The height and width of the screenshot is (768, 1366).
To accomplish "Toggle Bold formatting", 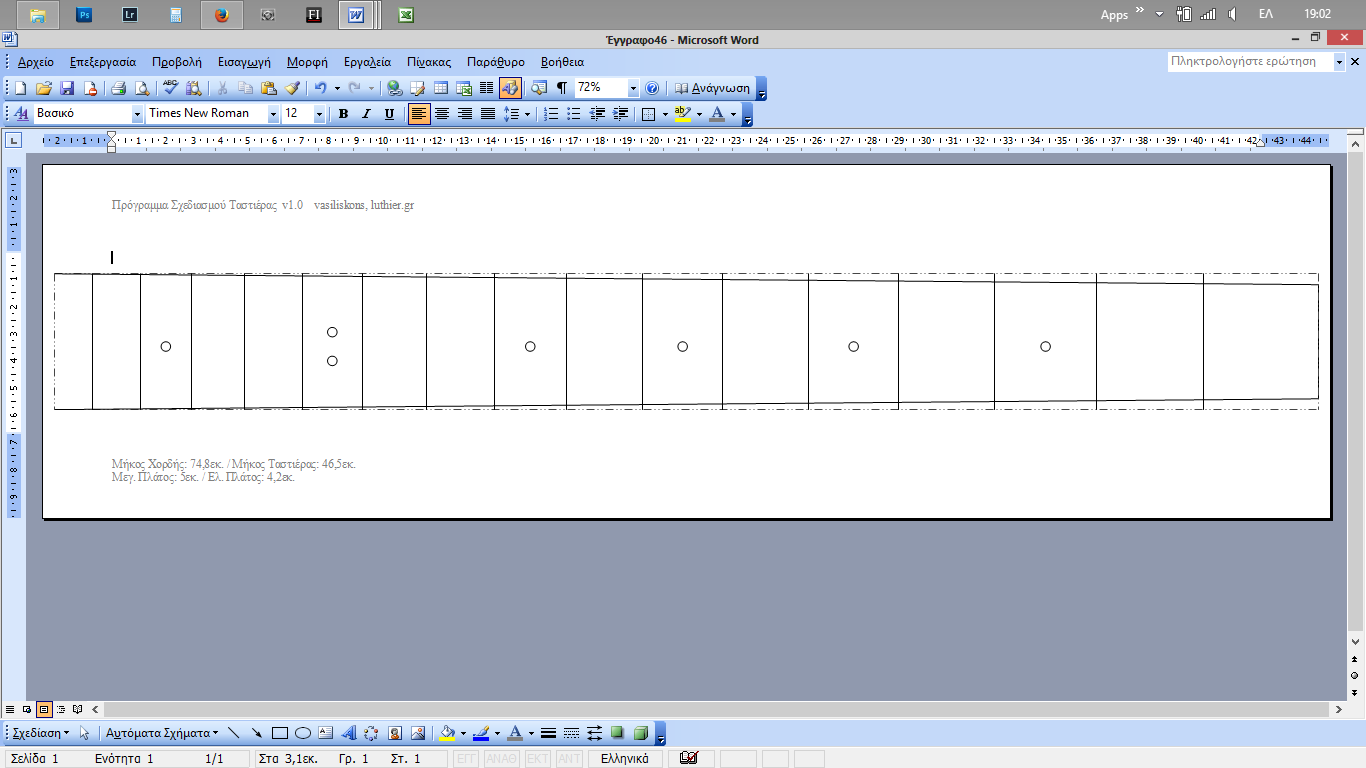I will (343, 114).
